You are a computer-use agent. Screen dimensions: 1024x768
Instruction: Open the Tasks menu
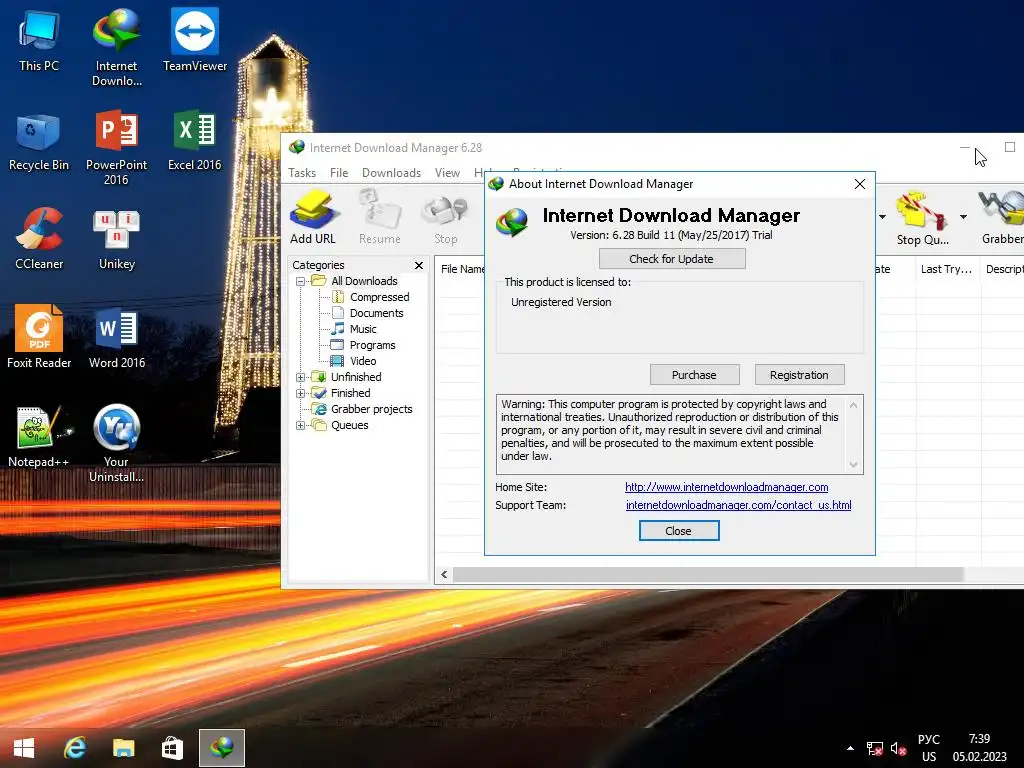click(x=302, y=173)
